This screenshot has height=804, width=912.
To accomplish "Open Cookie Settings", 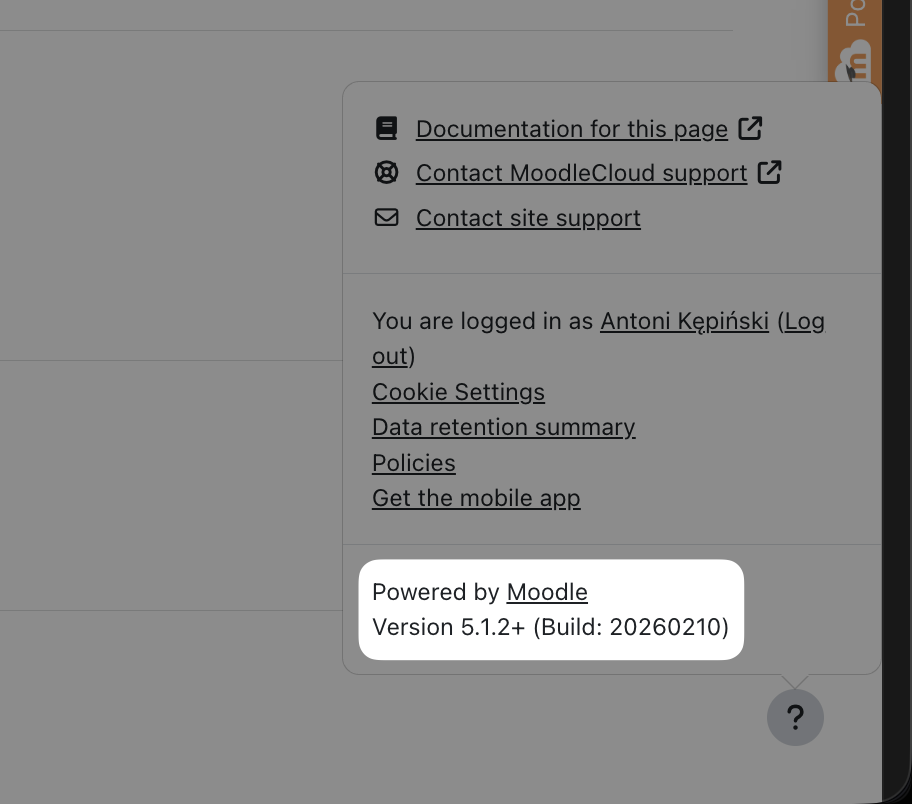I will coord(458,392).
